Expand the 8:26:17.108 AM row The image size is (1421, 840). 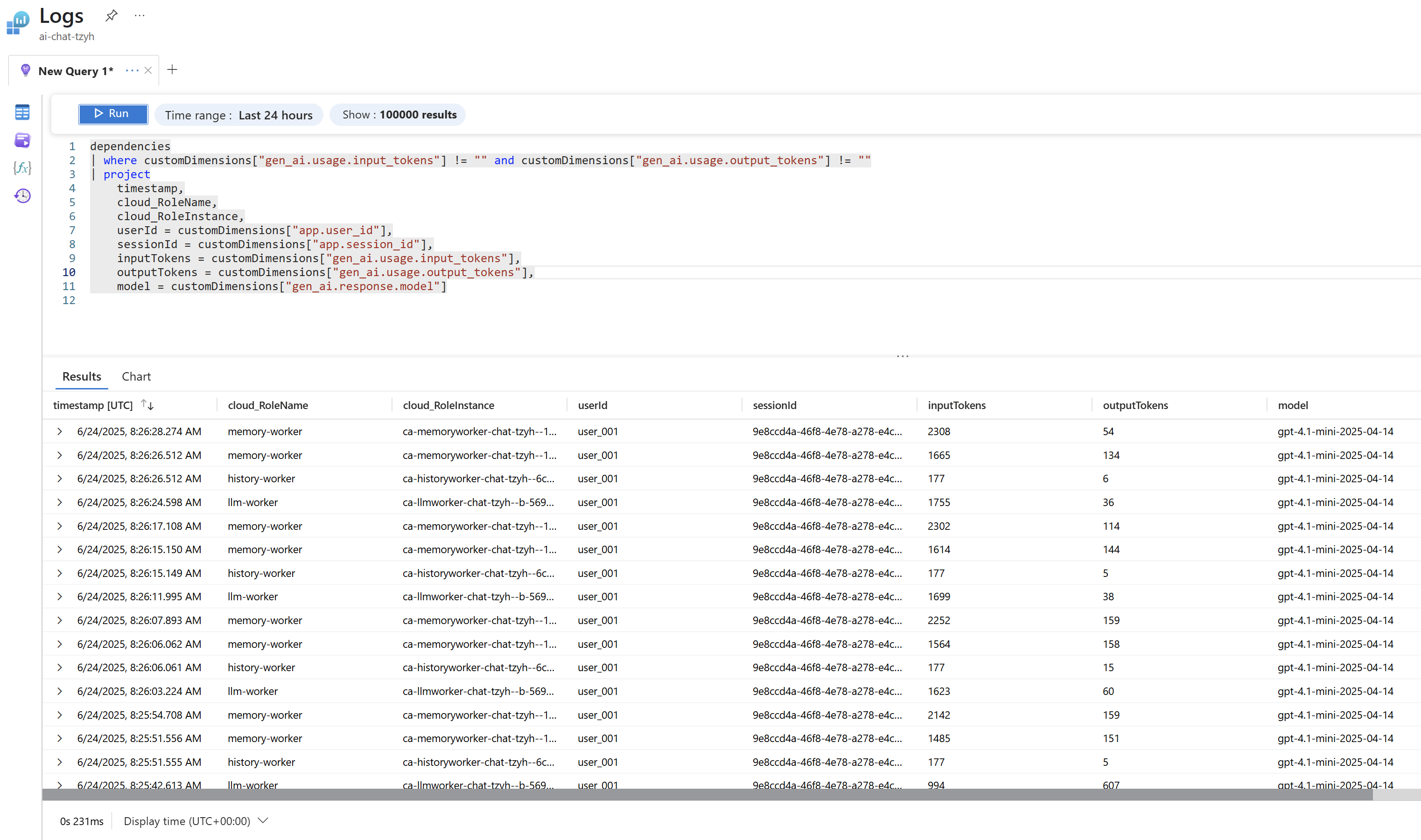coord(59,526)
